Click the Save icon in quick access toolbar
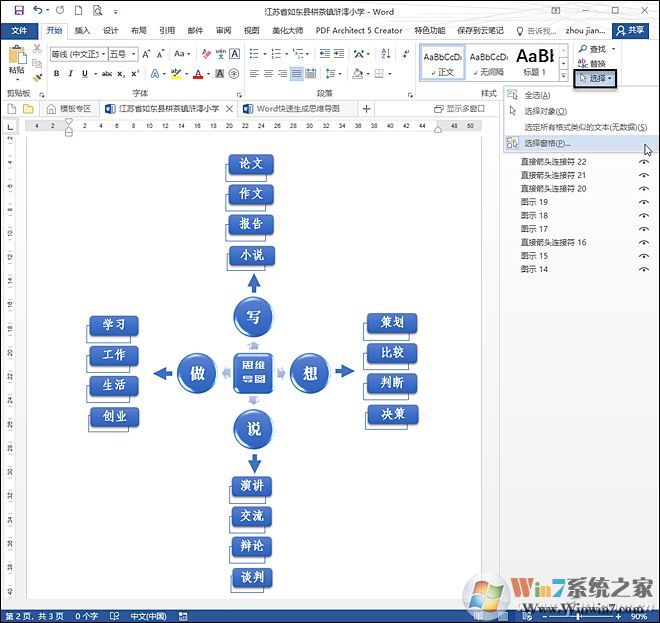Image resolution: width=660 pixels, height=623 pixels. tap(18, 10)
